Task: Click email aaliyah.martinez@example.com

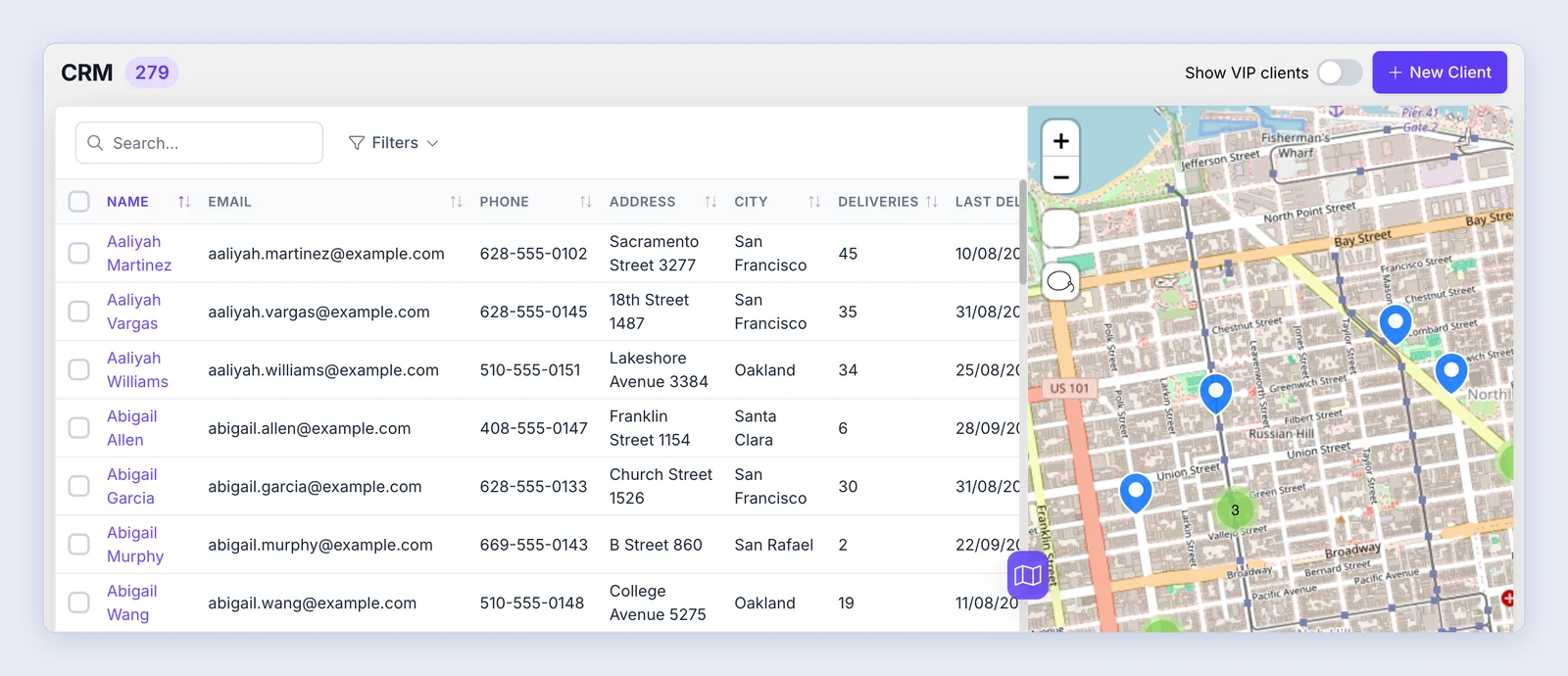Action: click(x=326, y=254)
